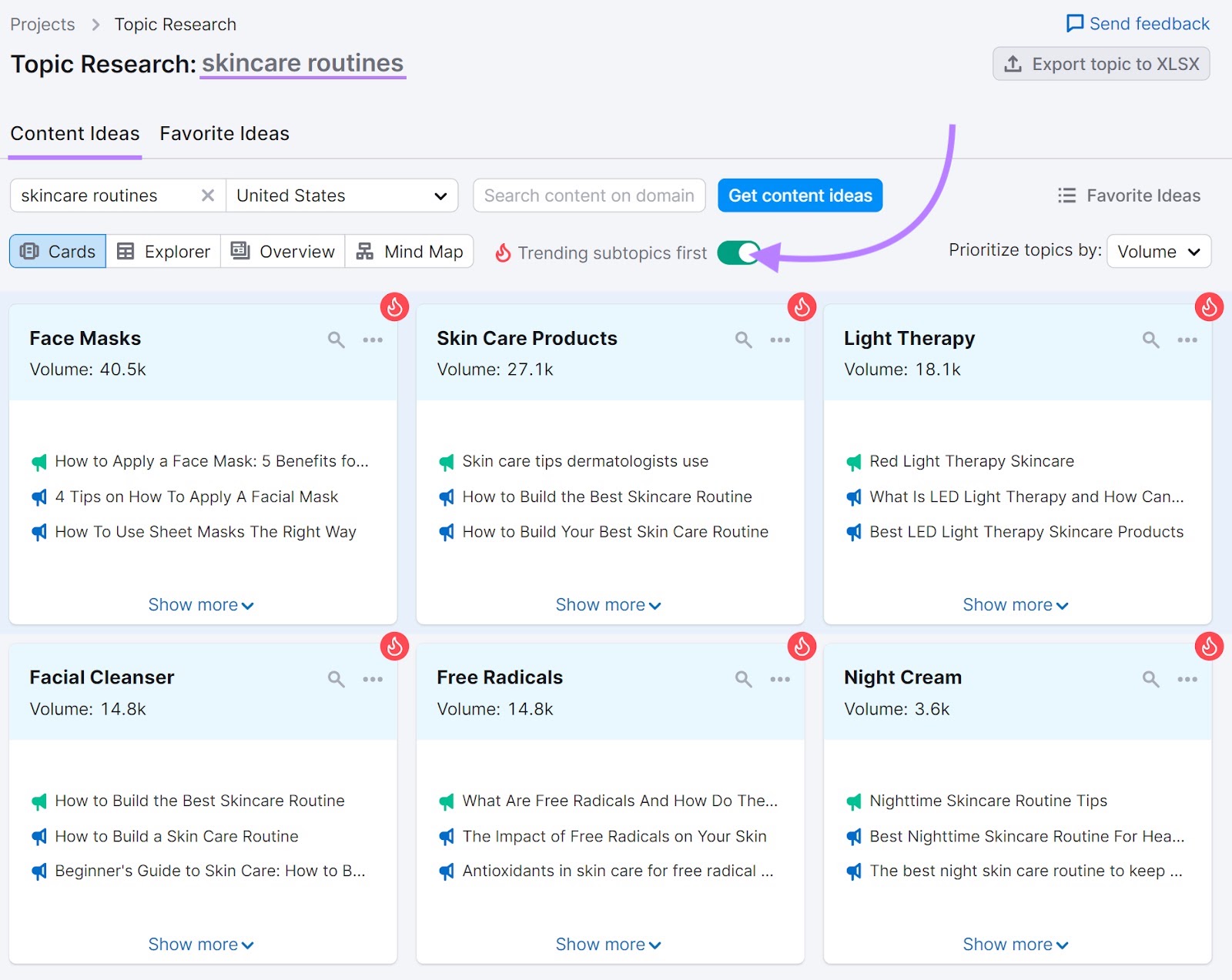Screen dimensions: 1232x980
Task: Click the trending flame badge on Light Therapy
Action: point(1207,306)
